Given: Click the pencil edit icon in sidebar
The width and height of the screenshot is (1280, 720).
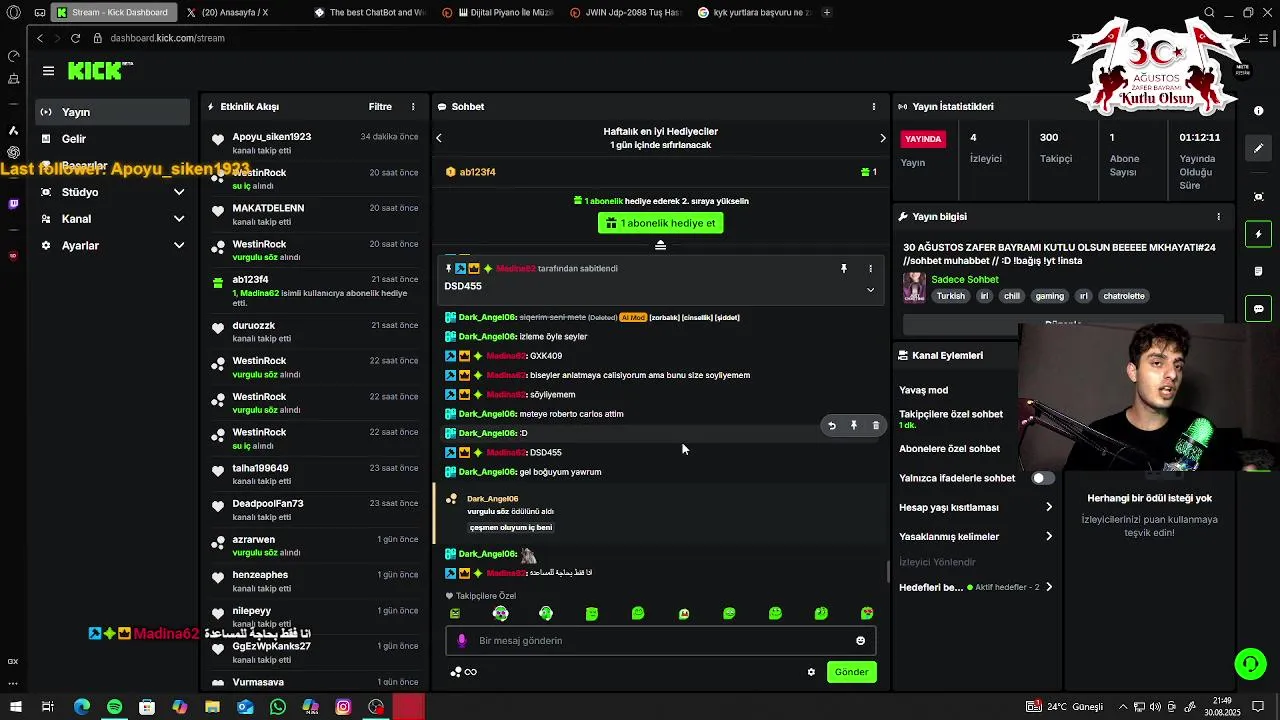Looking at the screenshot, I should [x=1259, y=148].
